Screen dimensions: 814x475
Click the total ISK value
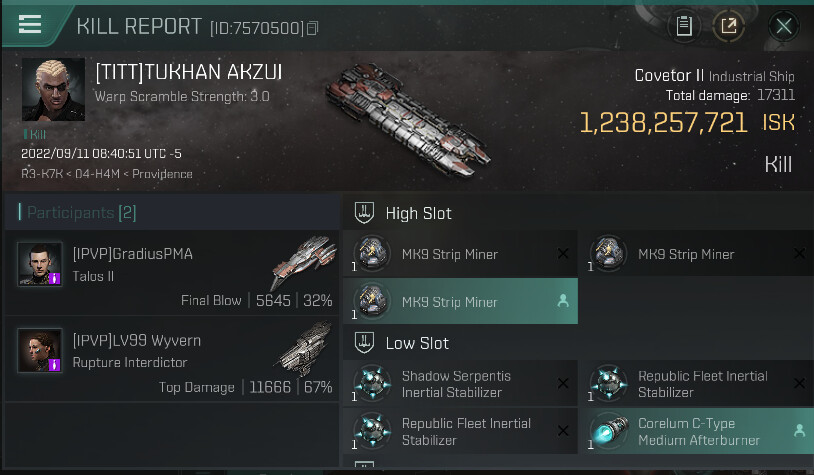(x=664, y=123)
